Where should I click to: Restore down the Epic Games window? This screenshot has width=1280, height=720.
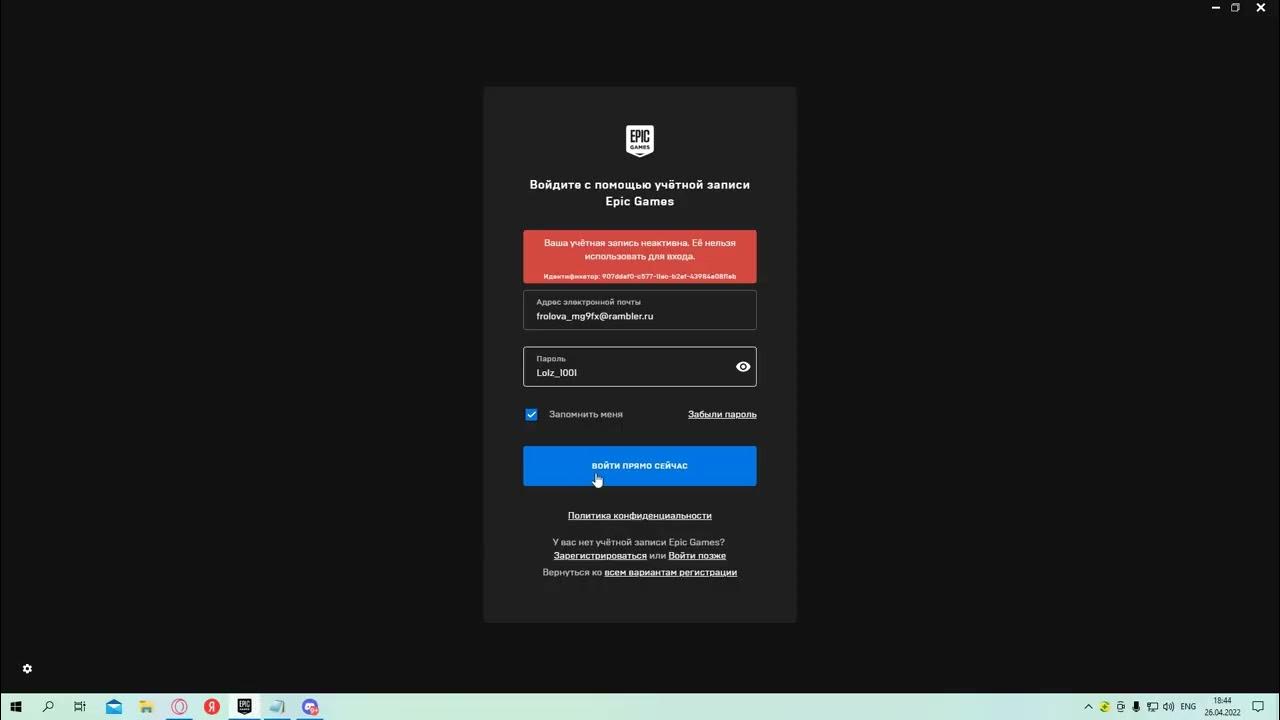coord(1235,7)
